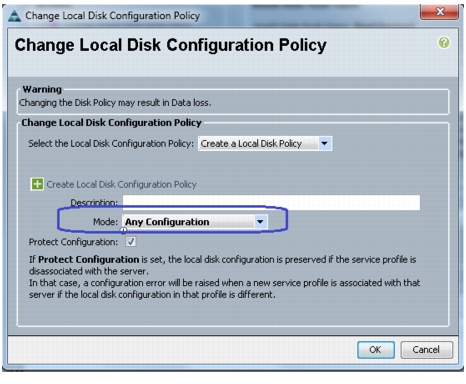The height and width of the screenshot is (384, 466).
Task: Click the Protect Configuration label
Action: [x=73, y=242]
